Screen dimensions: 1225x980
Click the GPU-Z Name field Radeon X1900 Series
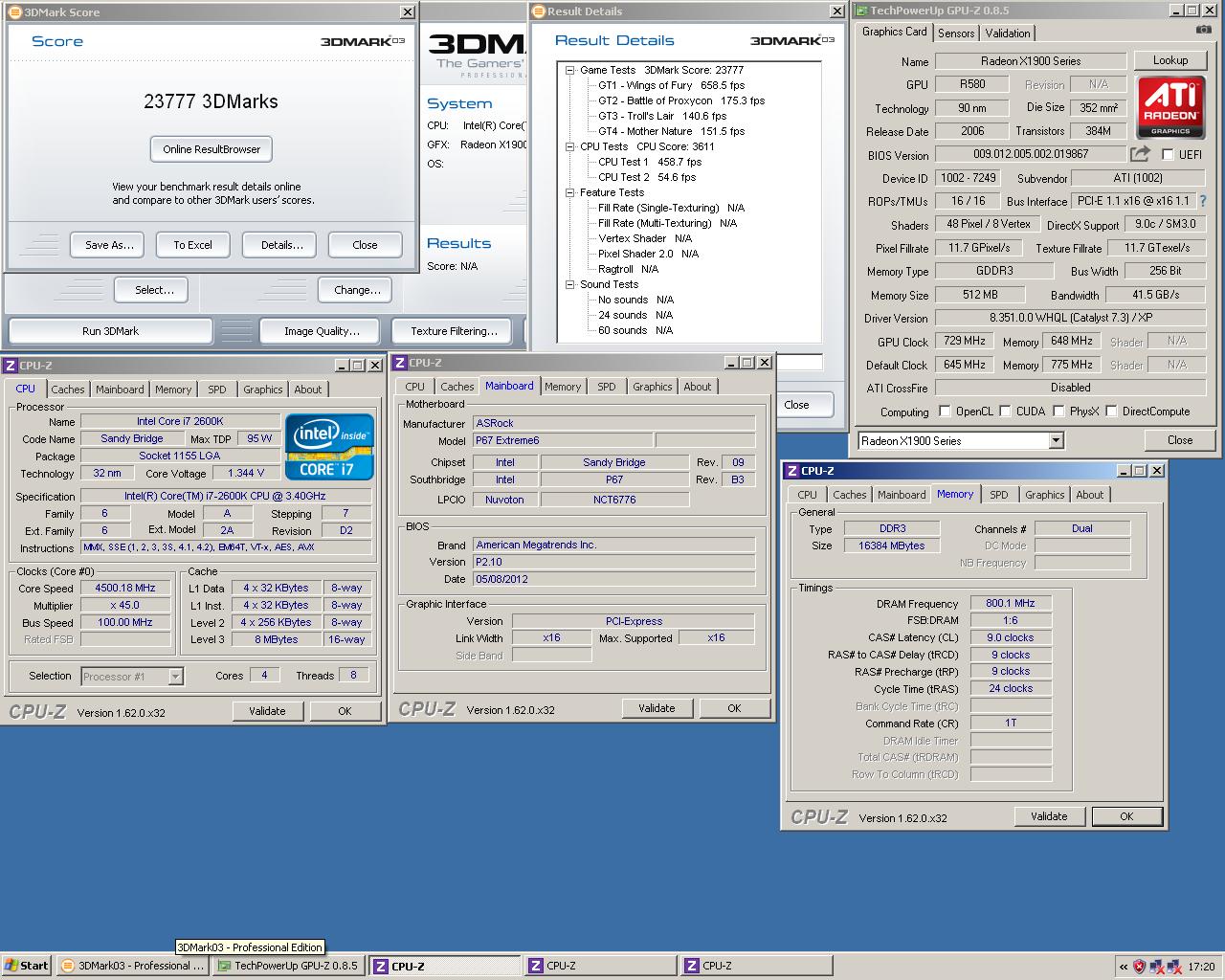pyautogui.click(x=1031, y=60)
